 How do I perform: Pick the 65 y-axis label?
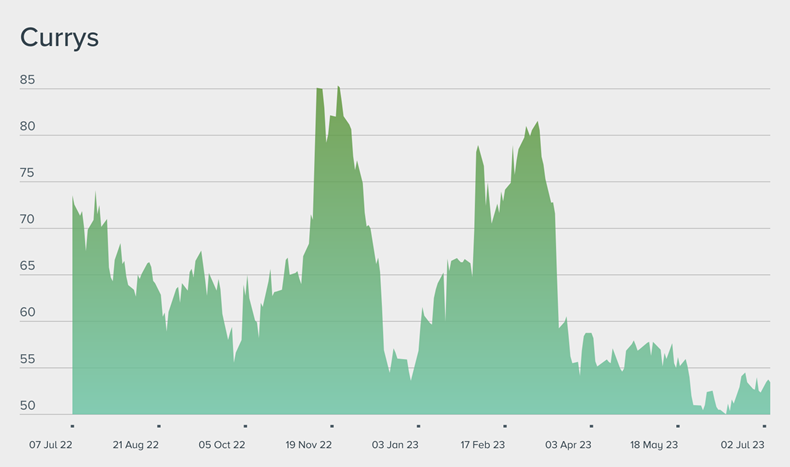(x=27, y=266)
